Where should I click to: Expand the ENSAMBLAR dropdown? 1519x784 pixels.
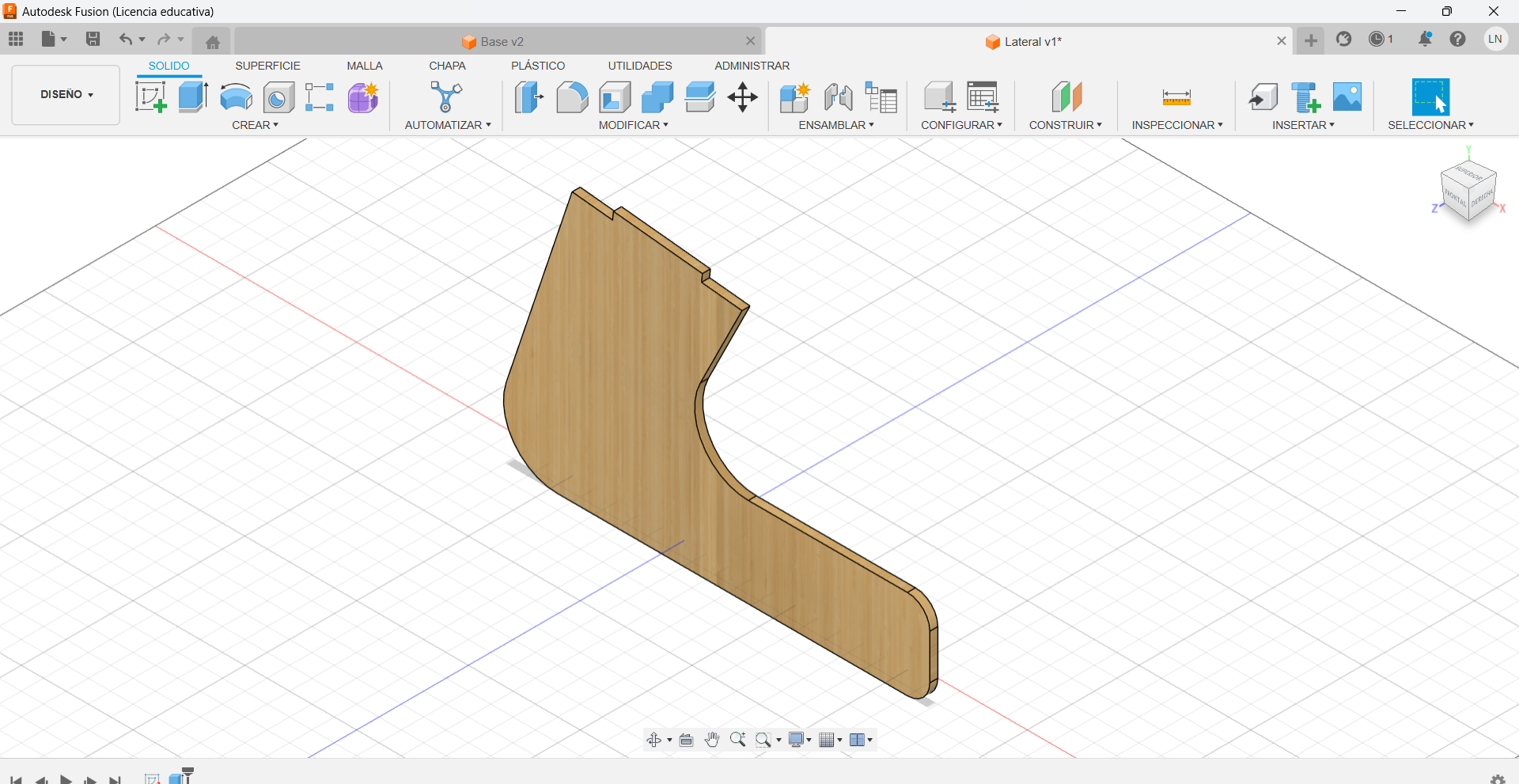click(836, 125)
